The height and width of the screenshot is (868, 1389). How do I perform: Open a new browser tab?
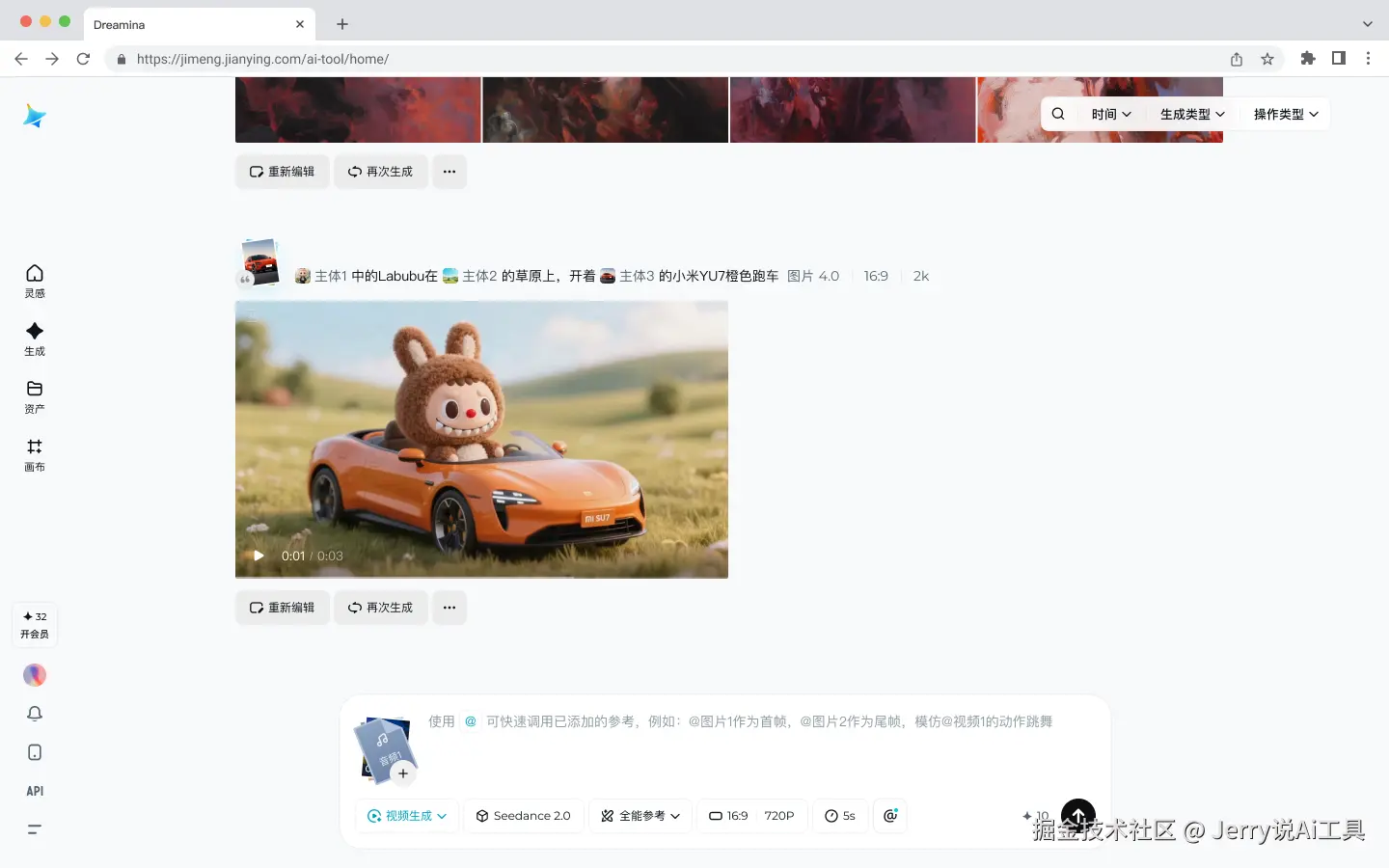coord(342,24)
